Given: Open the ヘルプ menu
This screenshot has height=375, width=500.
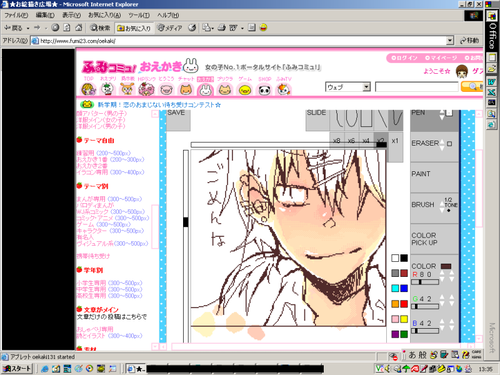Looking at the screenshot, I should pyautogui.click(x=168, y=15).
